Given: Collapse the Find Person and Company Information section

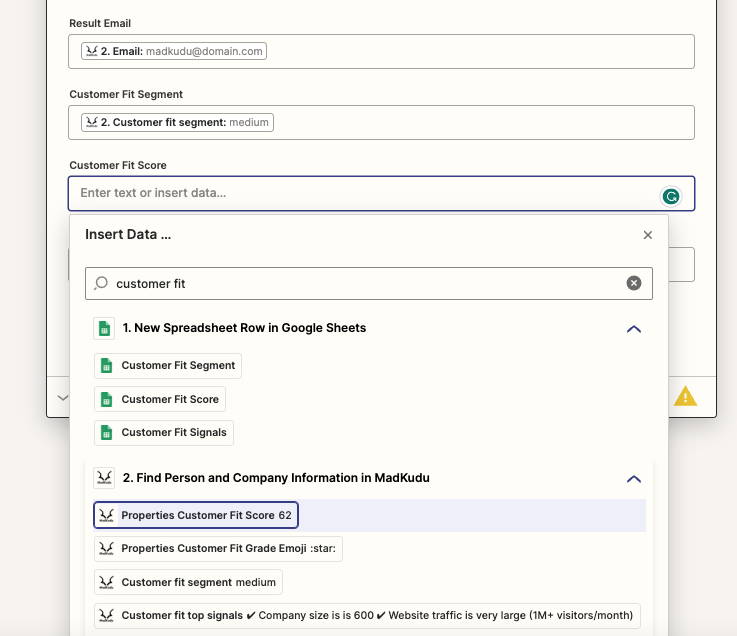Looking at the screenshot, I should (x=634, y=479).
